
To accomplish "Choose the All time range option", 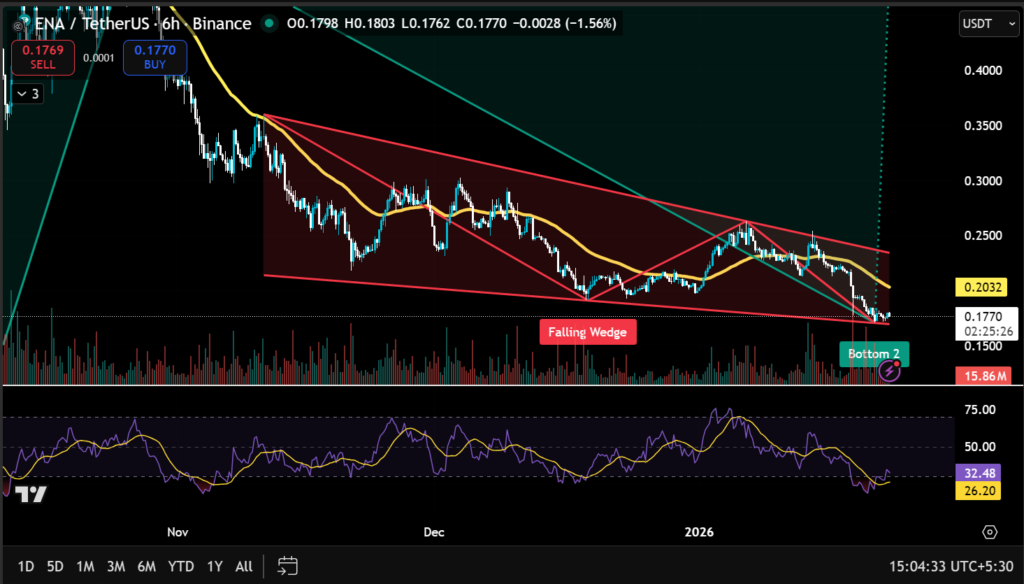I will tap(244, 566).
